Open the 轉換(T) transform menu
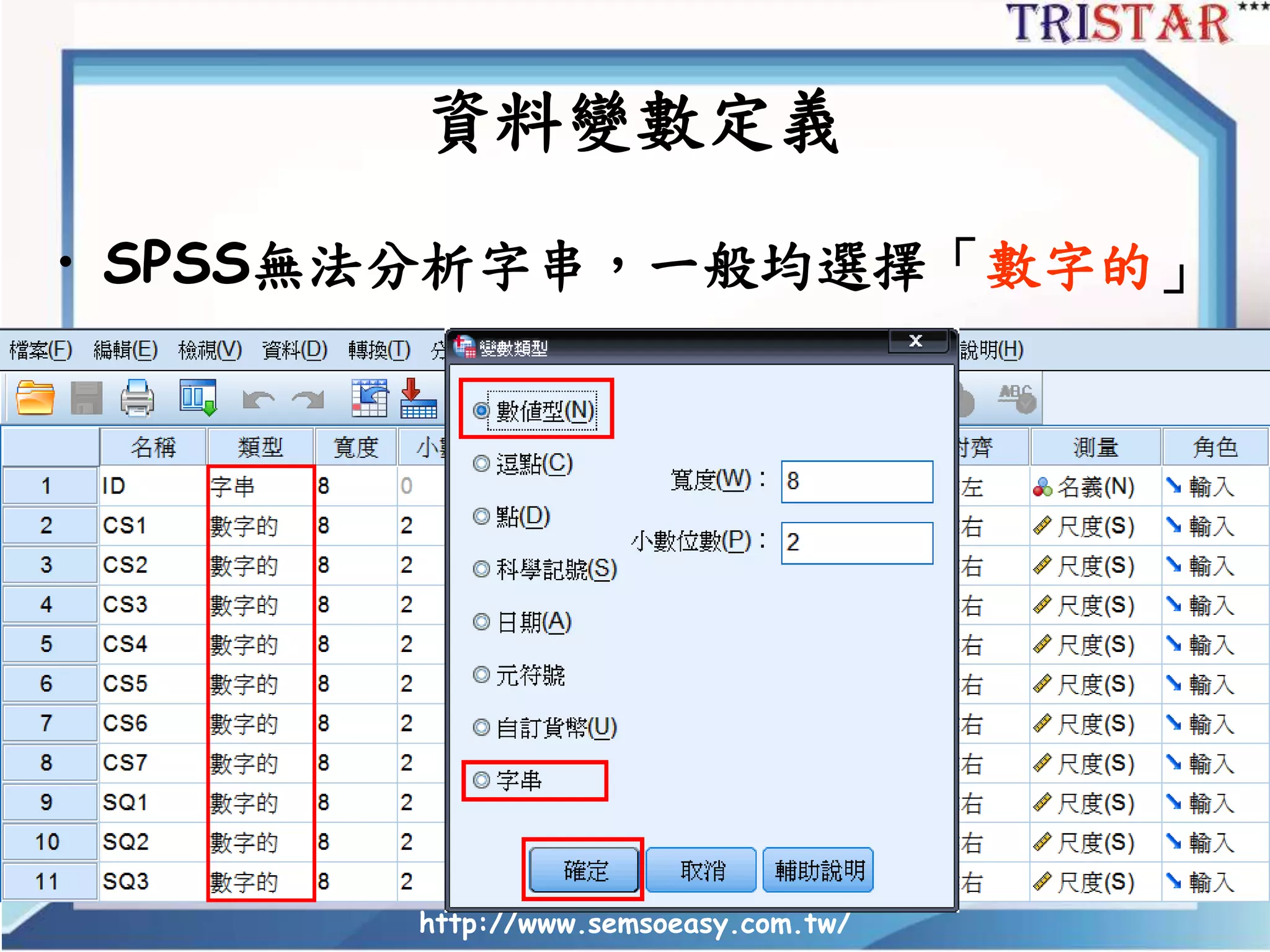 click(x=379, y=350)
